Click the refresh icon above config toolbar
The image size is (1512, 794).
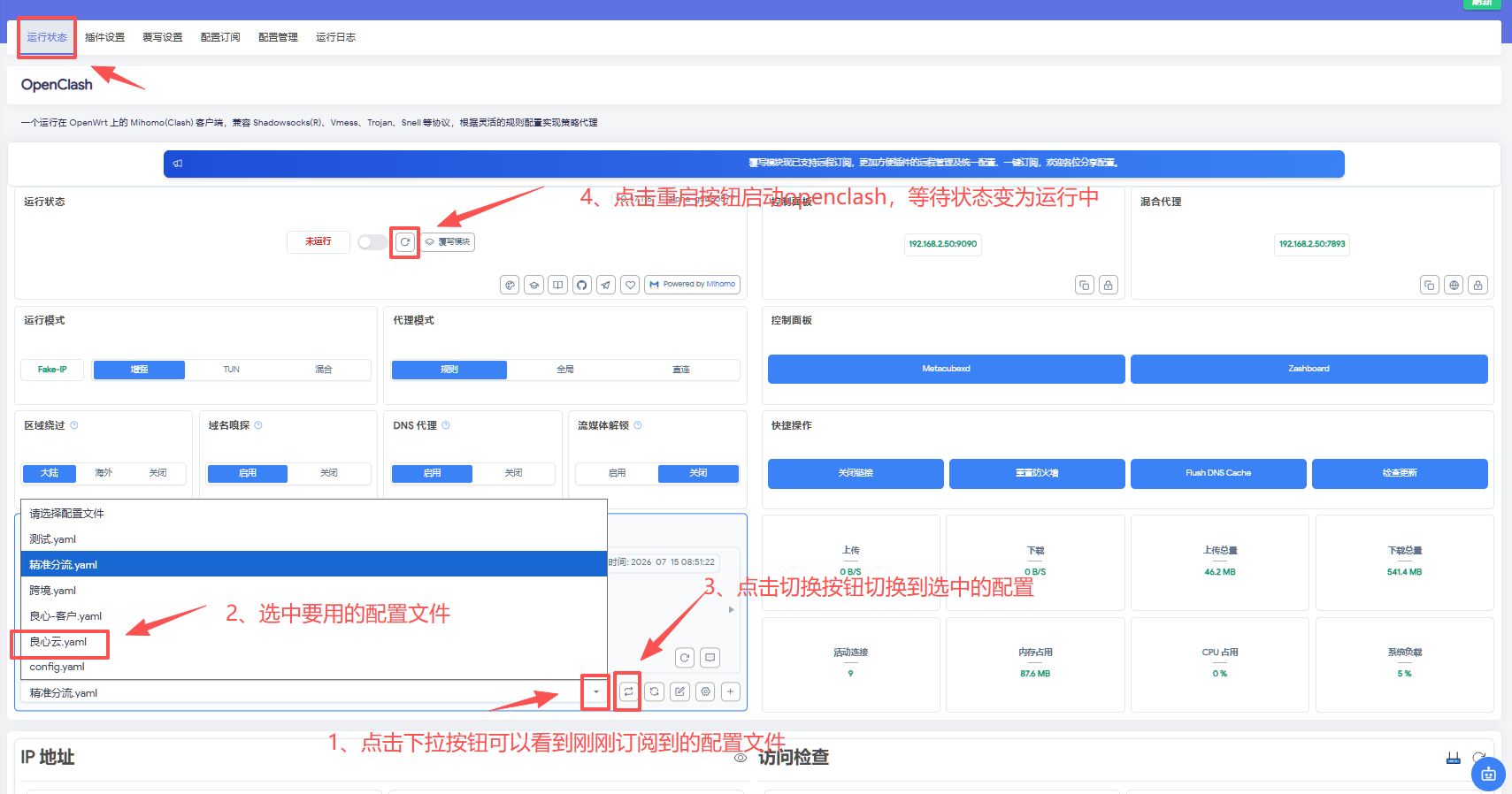[685, 658]
